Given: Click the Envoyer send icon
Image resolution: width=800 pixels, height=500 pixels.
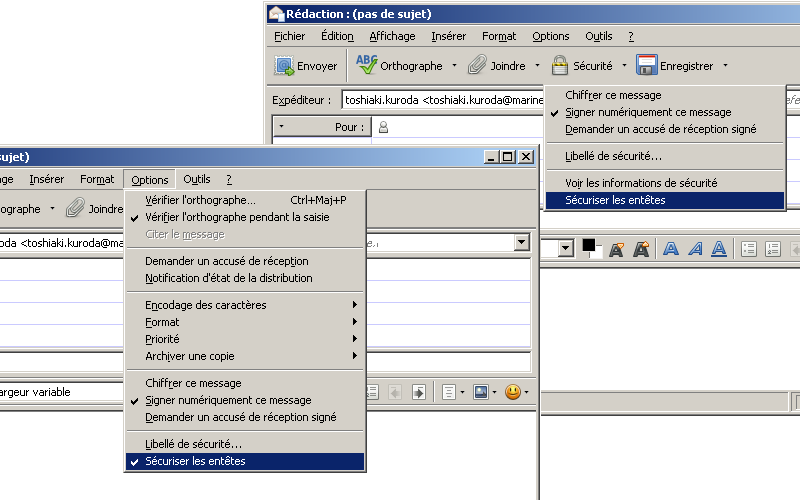Looking at the screenshot, I should tap(285, 66).
